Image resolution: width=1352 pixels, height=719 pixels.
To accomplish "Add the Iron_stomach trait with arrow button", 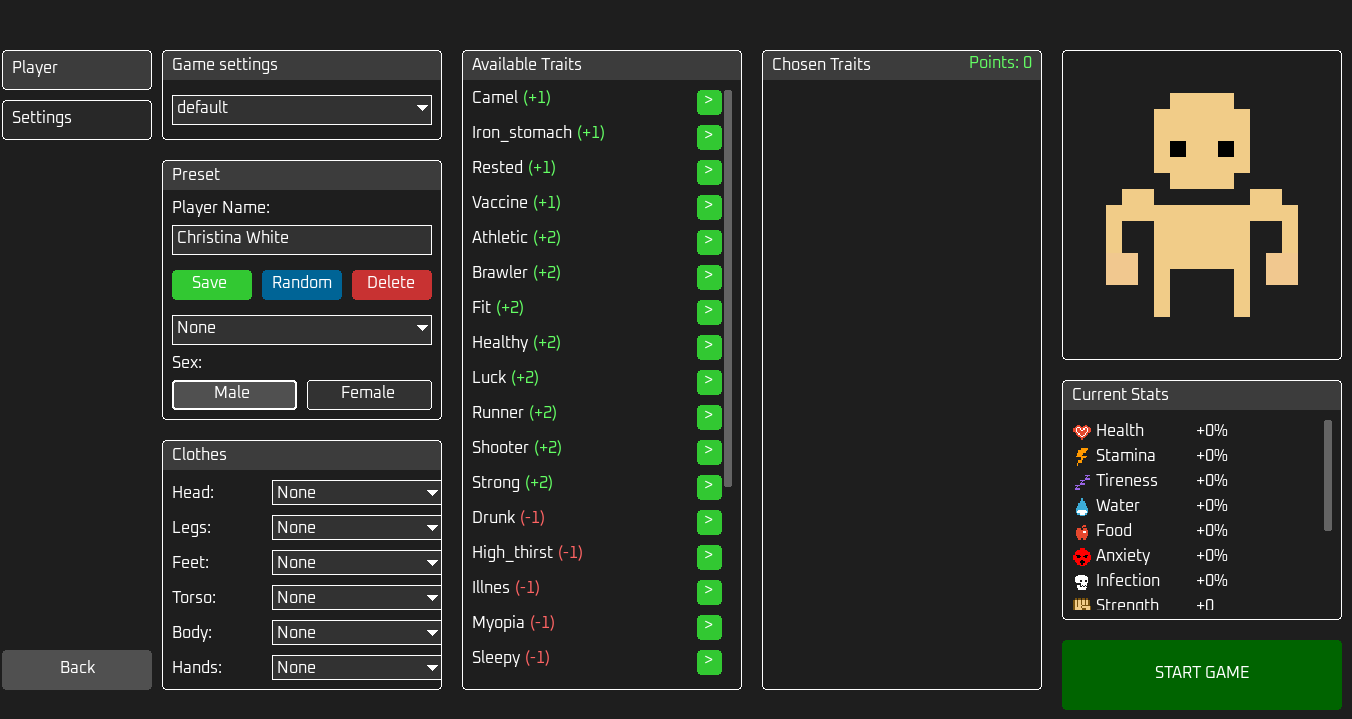I will coord(709,136).
